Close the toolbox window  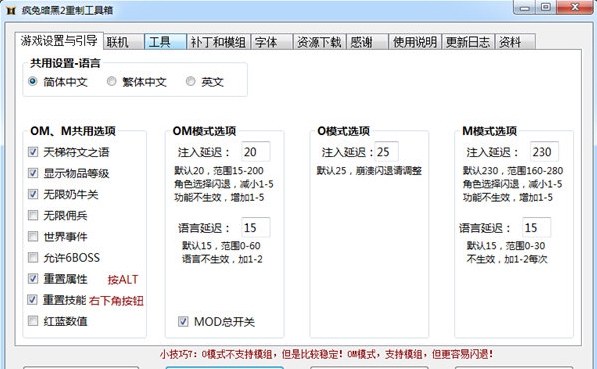(x=575, y=8)
